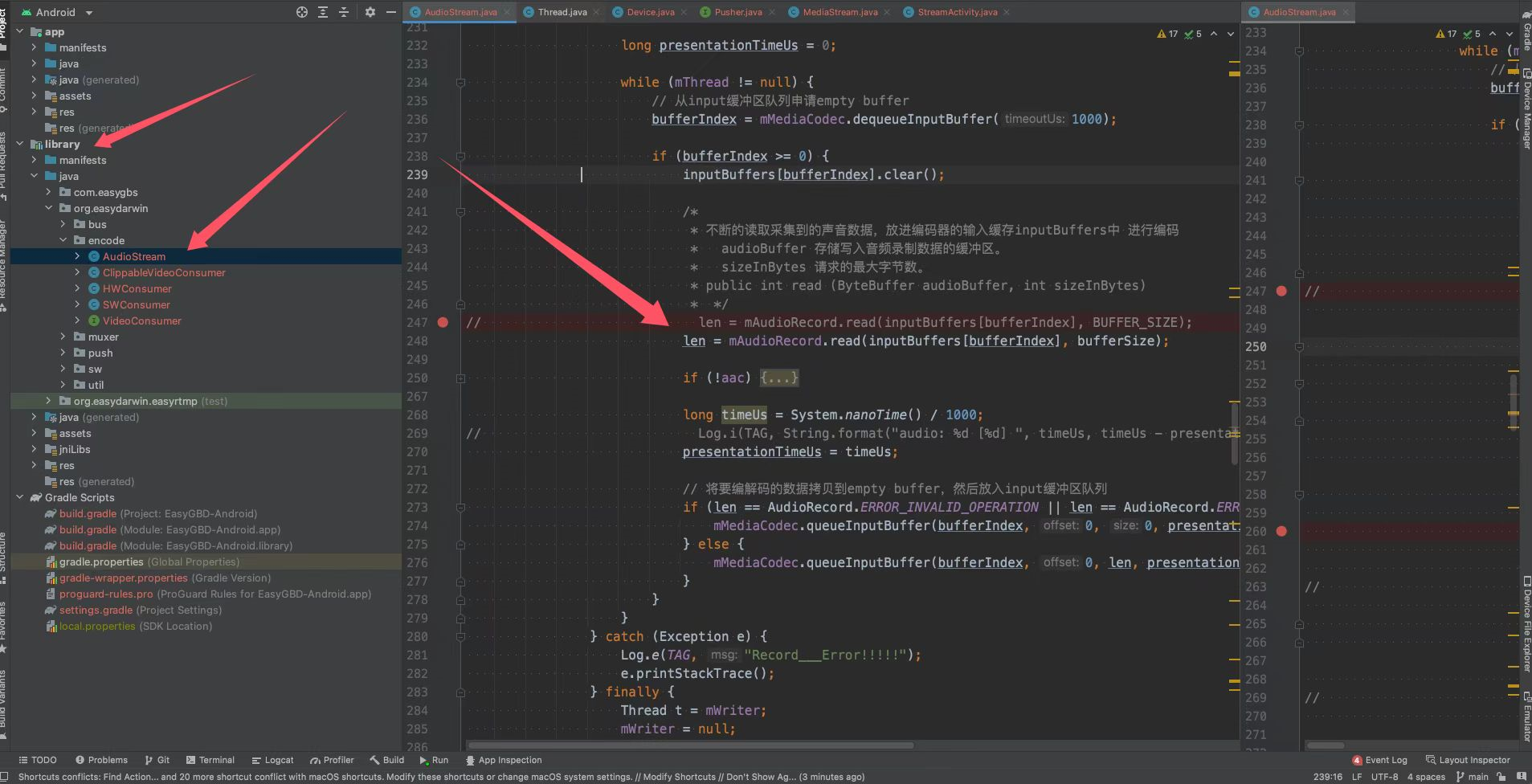
Task: Open the TODO tool window
Action: (38, 760)
